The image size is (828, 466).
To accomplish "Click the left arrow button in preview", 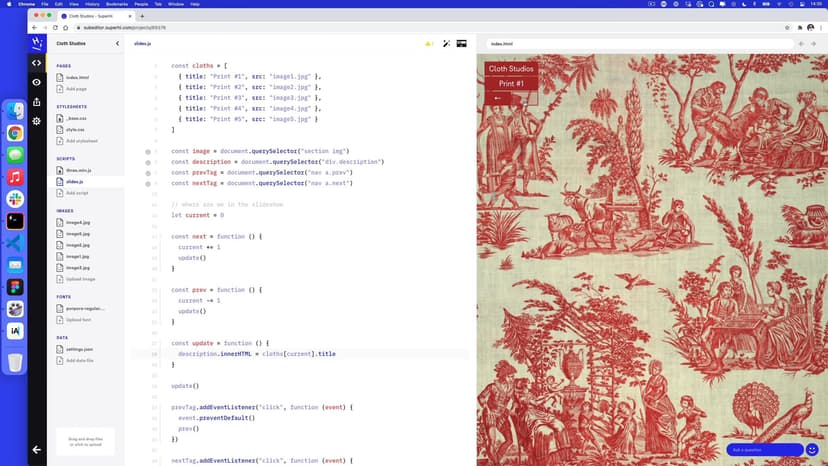I will (497, 98).
